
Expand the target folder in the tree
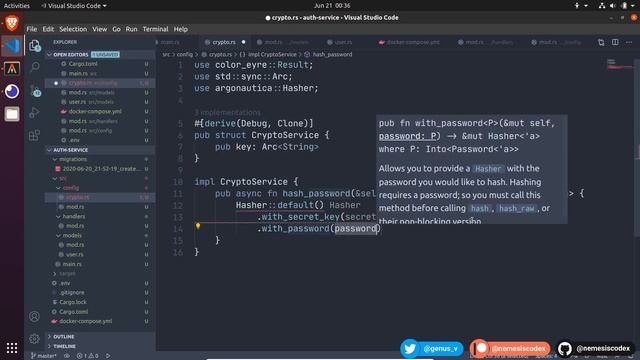pyautogui.click(x=67, y=273)
